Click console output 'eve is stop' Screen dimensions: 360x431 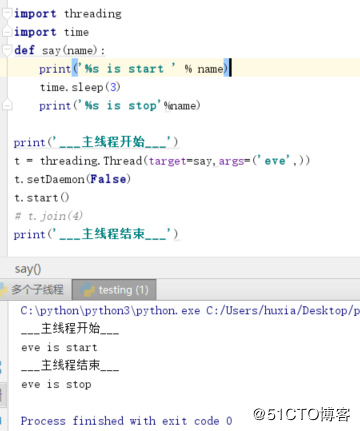56,384
